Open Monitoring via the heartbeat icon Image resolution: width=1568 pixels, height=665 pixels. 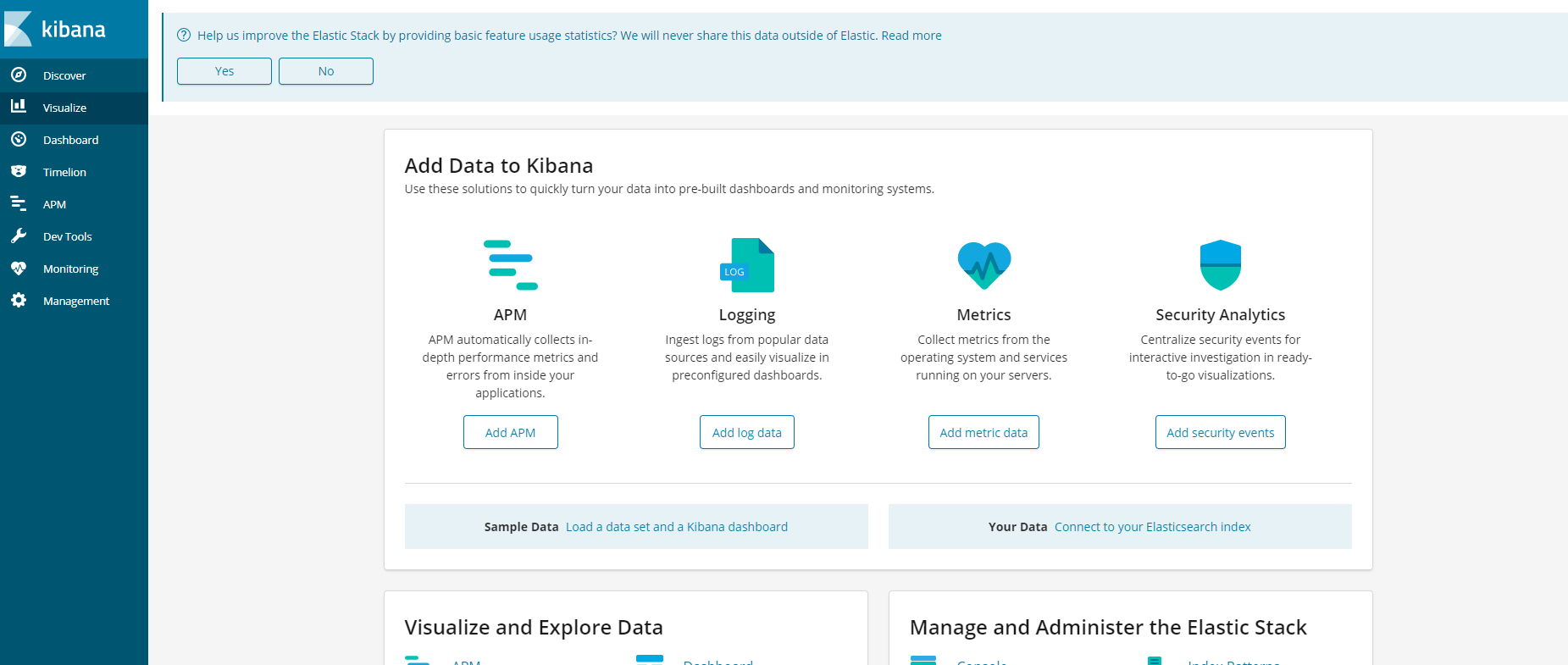pos(19,268)
